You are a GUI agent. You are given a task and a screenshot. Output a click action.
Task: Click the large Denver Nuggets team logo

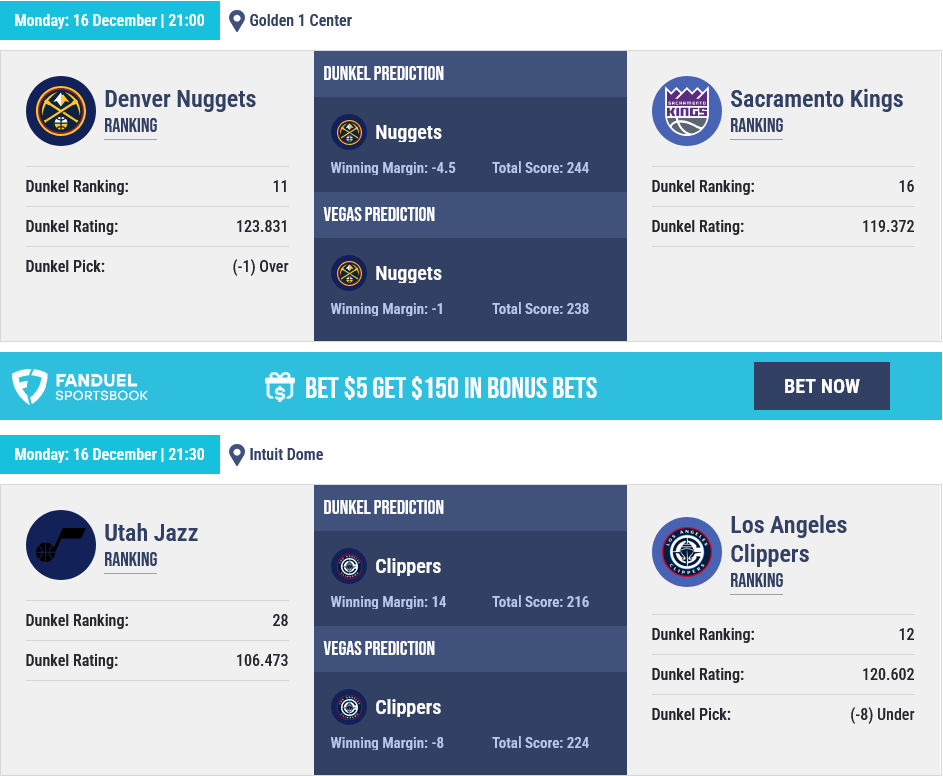[61, 111]
